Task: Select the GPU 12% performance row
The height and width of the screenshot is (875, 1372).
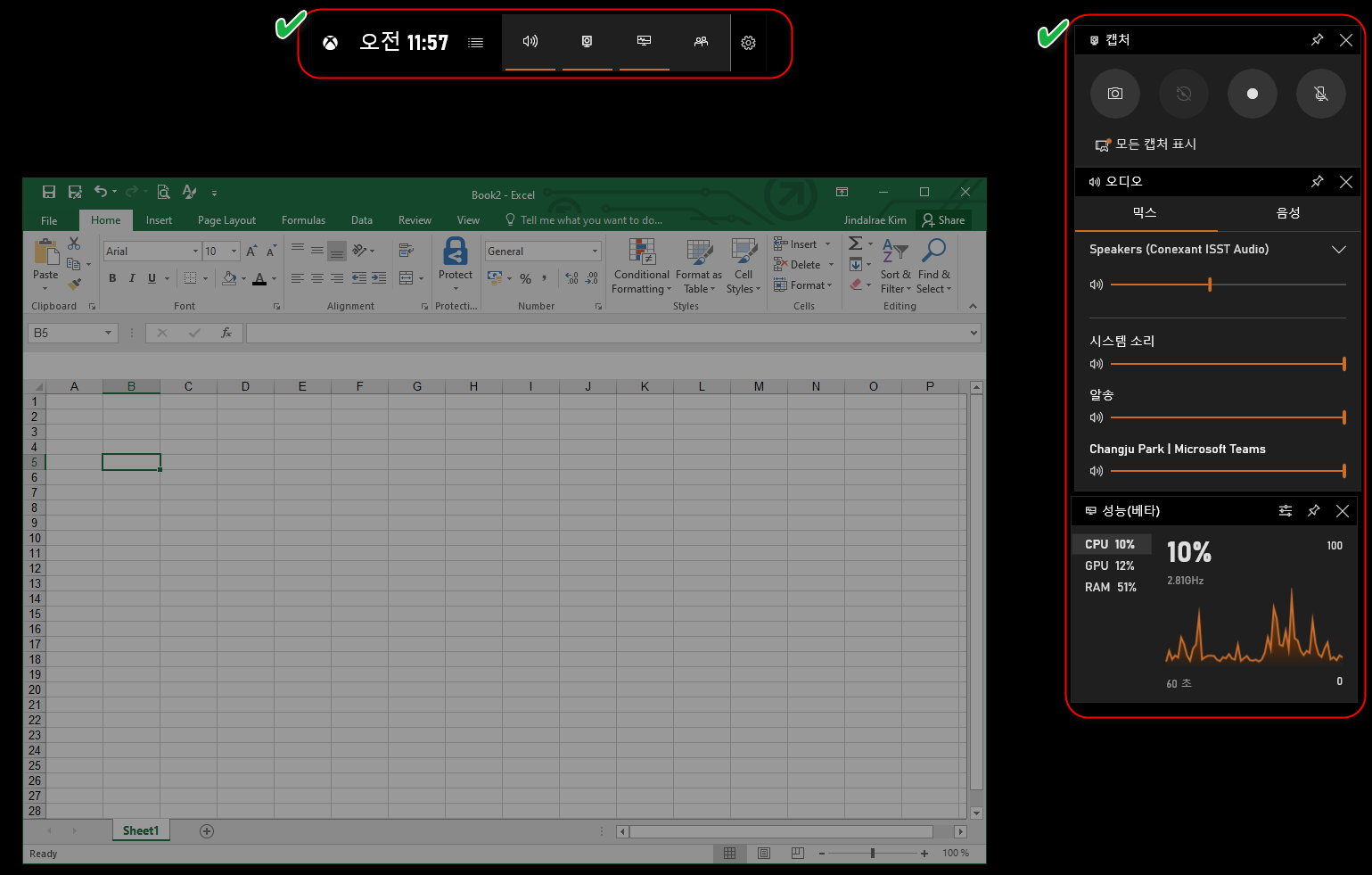Action: (x=1111, y=565)
